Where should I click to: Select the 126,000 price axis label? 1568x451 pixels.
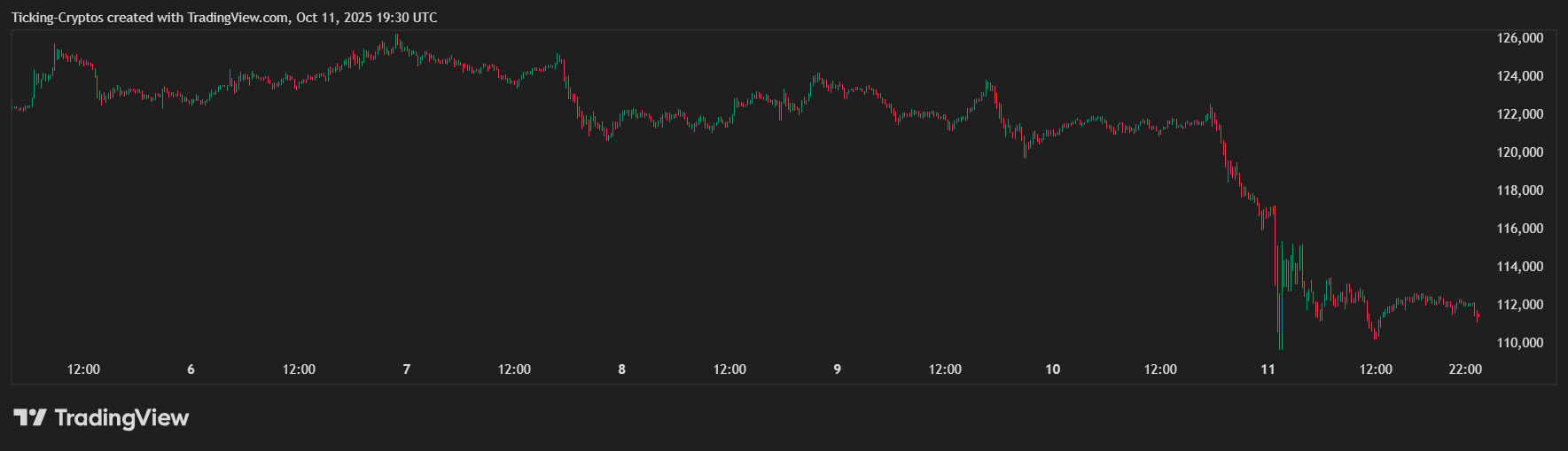point(1519,38)
